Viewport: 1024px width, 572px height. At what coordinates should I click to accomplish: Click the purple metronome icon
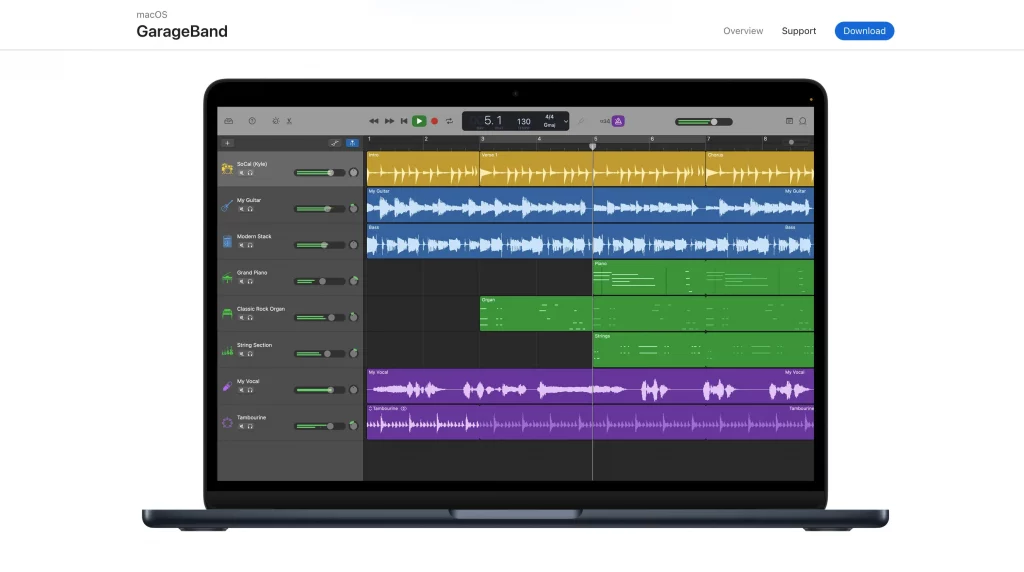(x=619, y=121)
